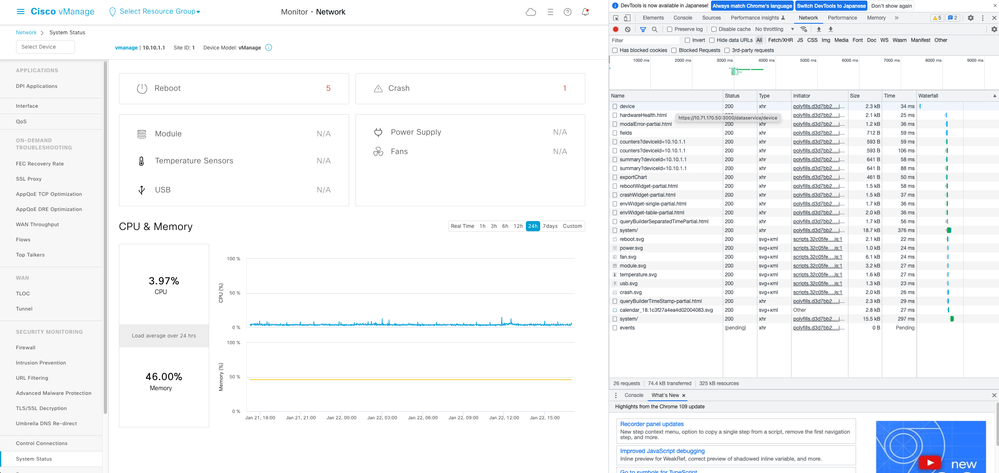Open the Select Device dropdown
Screen dimensions: 999x473
45,47
